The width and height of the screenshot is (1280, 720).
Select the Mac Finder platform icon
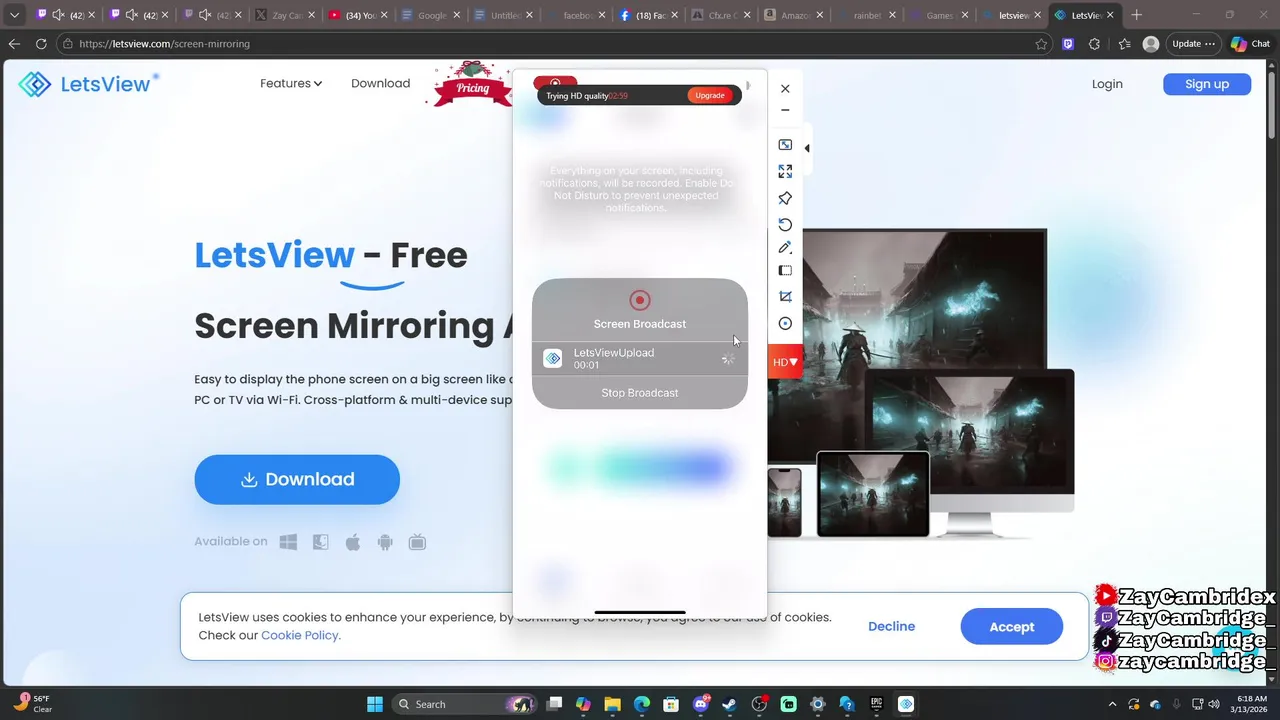pyautogui.click(x=320, y=542)
